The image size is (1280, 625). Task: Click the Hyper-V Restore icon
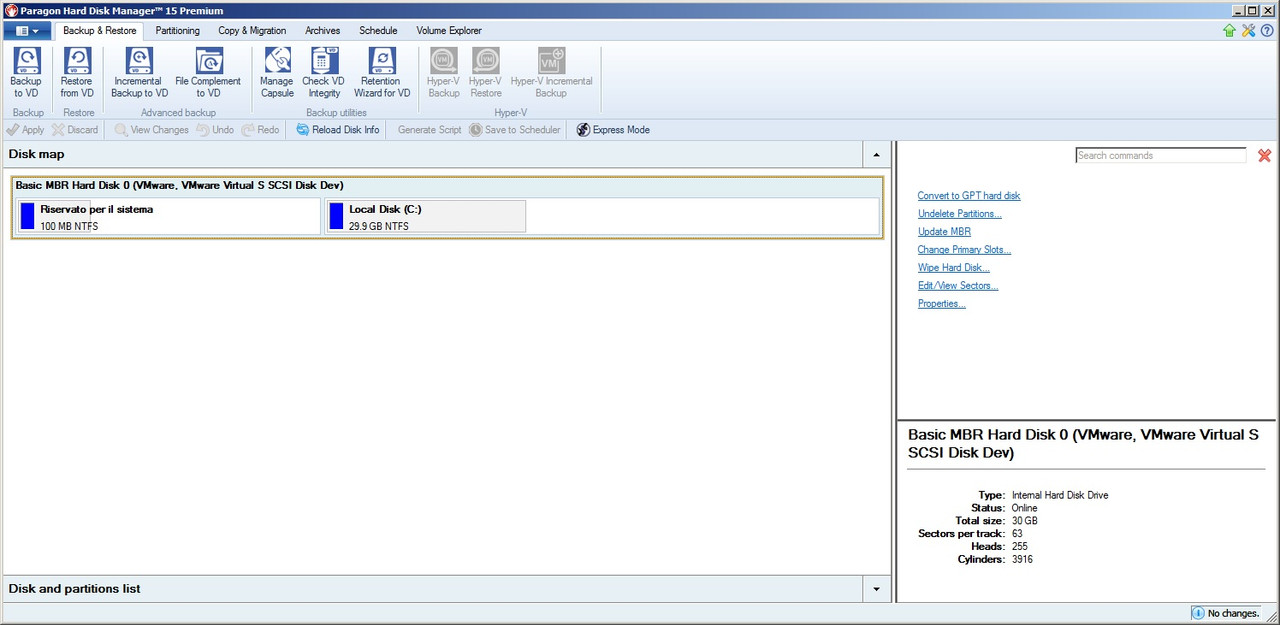point(485,73)
